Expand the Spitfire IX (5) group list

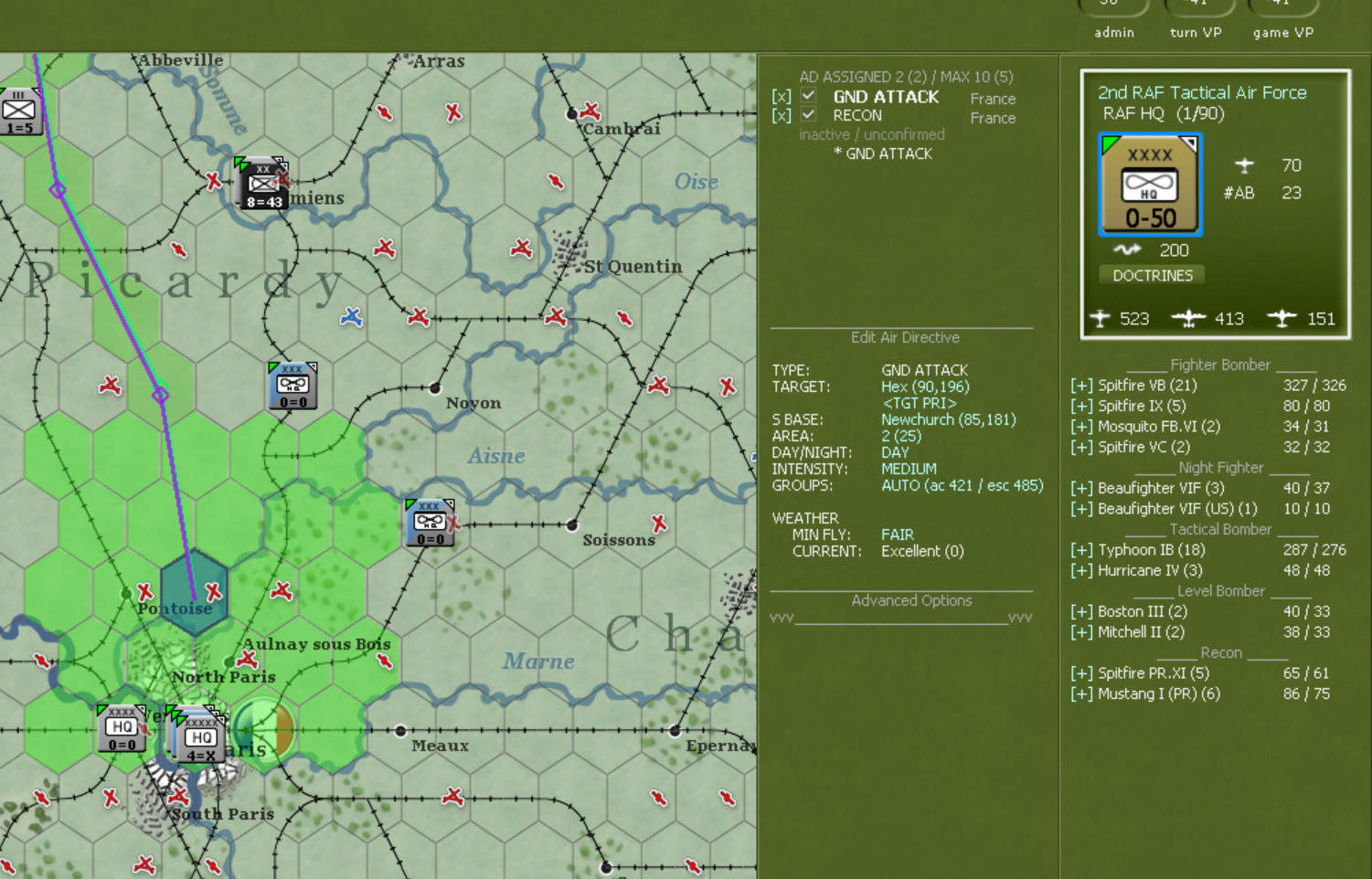coord(1081,406)
